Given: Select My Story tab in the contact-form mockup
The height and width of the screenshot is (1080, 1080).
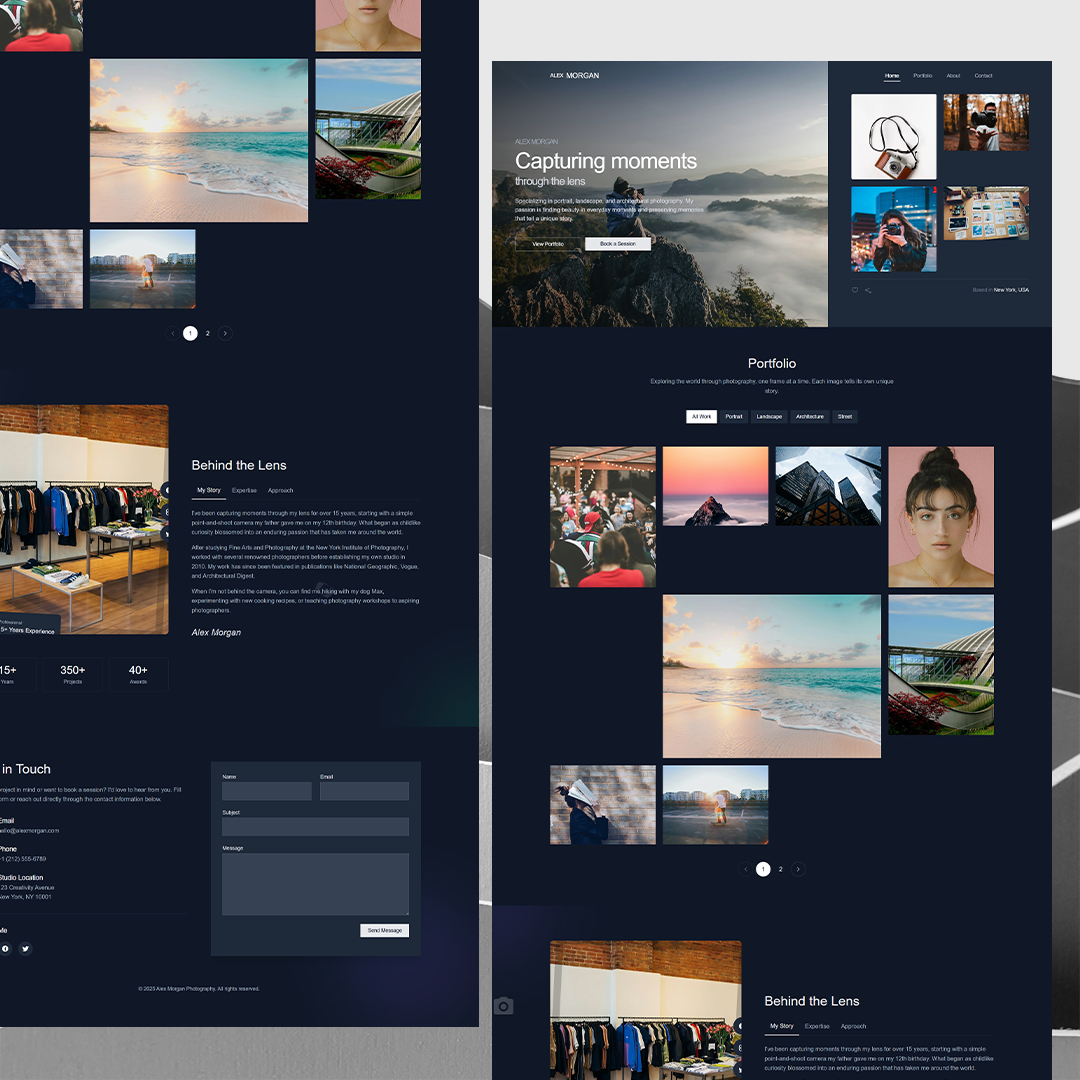Looking at the screenshot, I should coord(209,490).
